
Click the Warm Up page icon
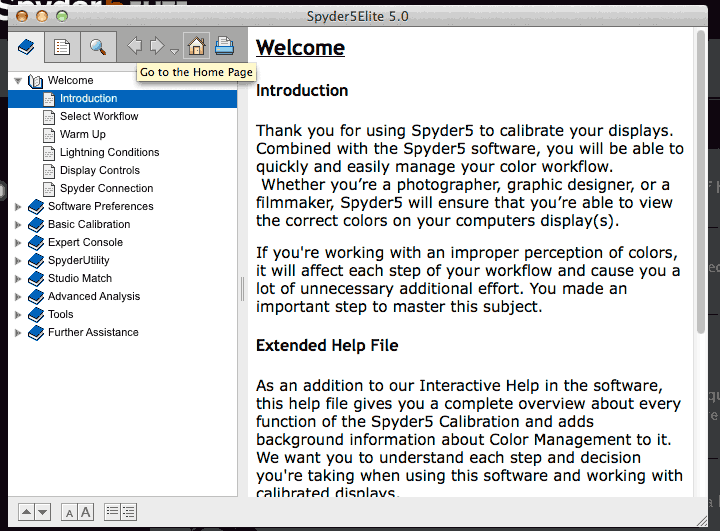click(49, 135)
